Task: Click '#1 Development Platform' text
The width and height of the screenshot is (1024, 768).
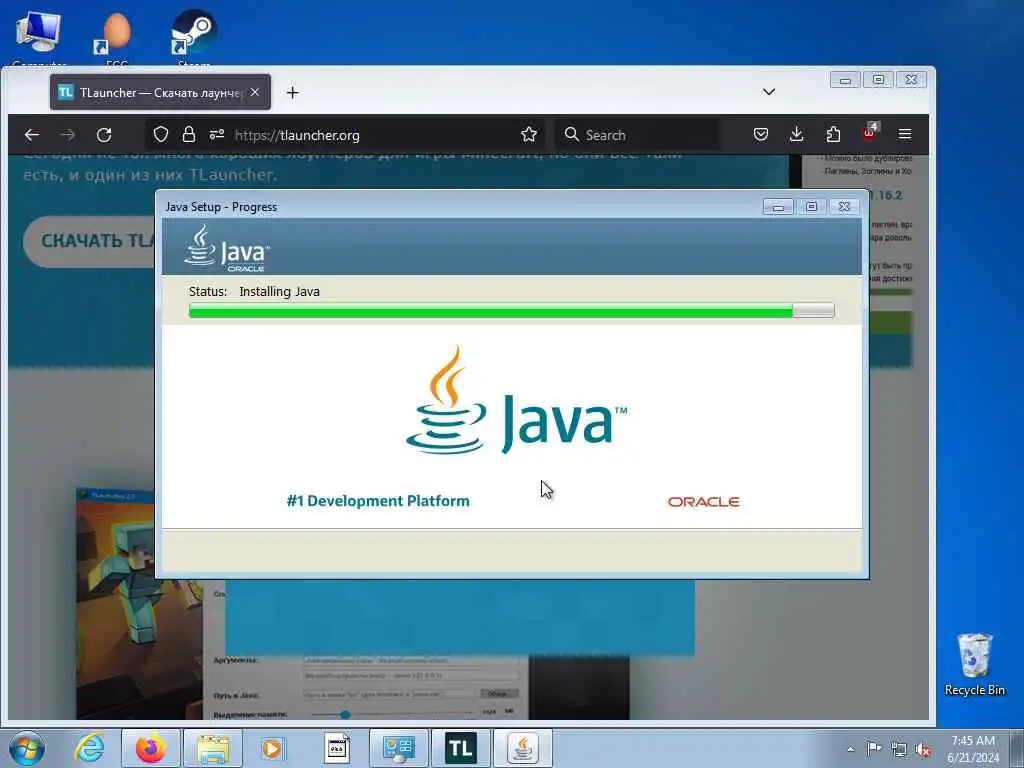Action: click(x=378, y=501)
